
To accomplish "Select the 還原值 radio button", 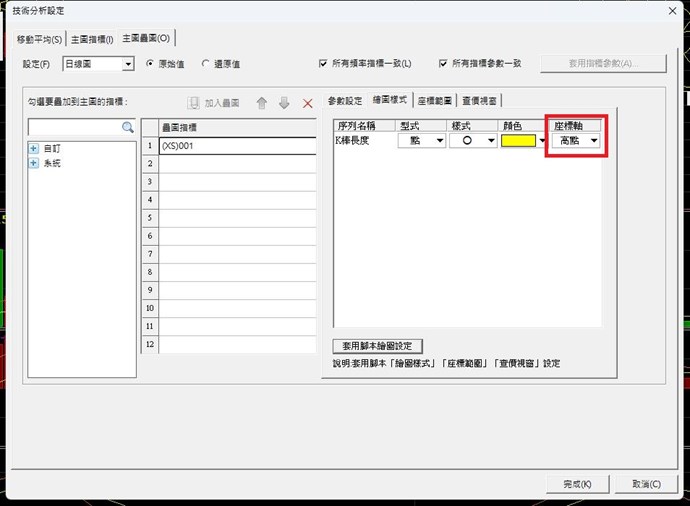I will 206,64.
